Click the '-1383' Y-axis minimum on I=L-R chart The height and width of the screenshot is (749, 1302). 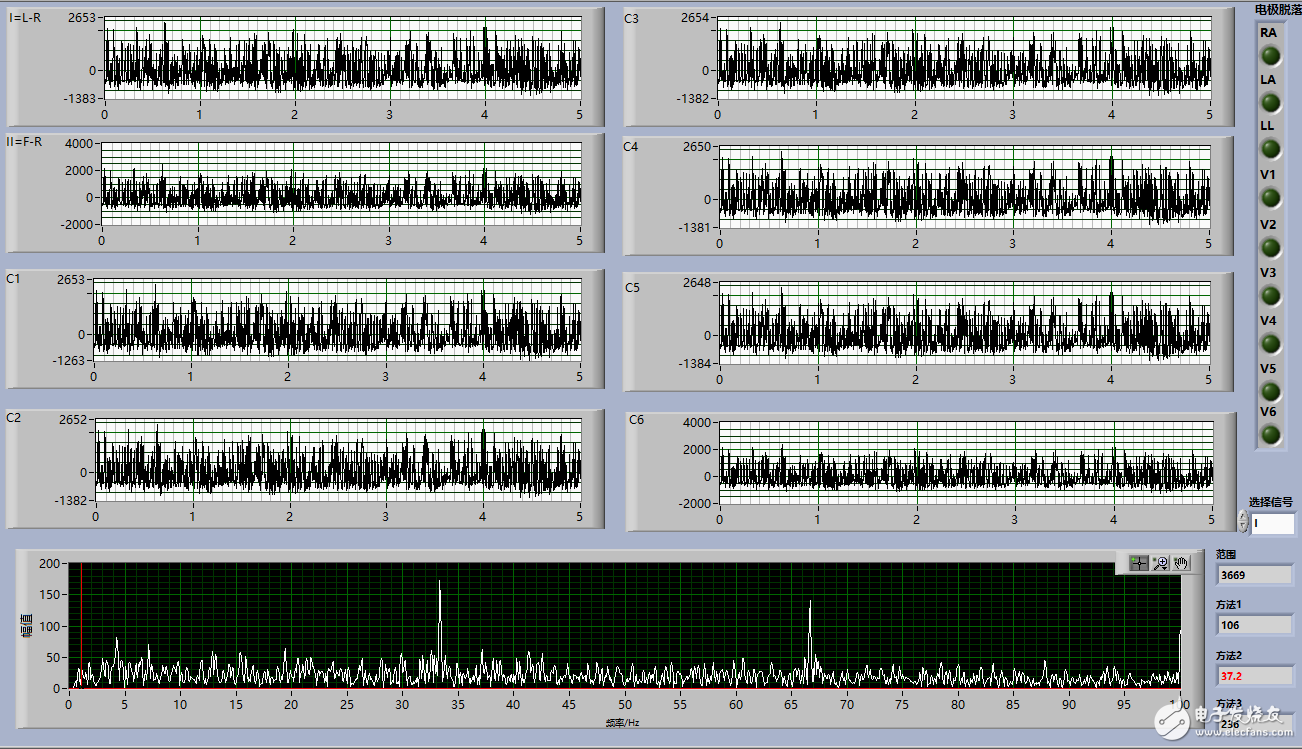80,98
